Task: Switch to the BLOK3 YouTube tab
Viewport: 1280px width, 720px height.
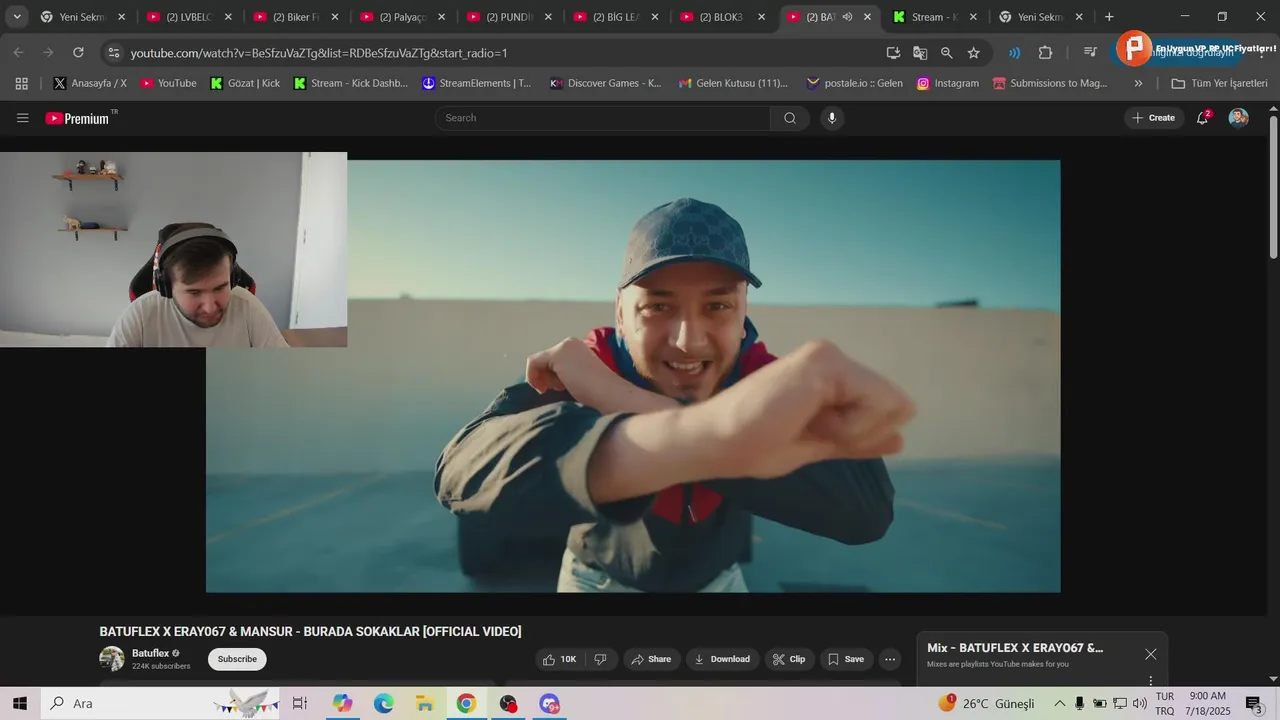Action: coord(723,17)
